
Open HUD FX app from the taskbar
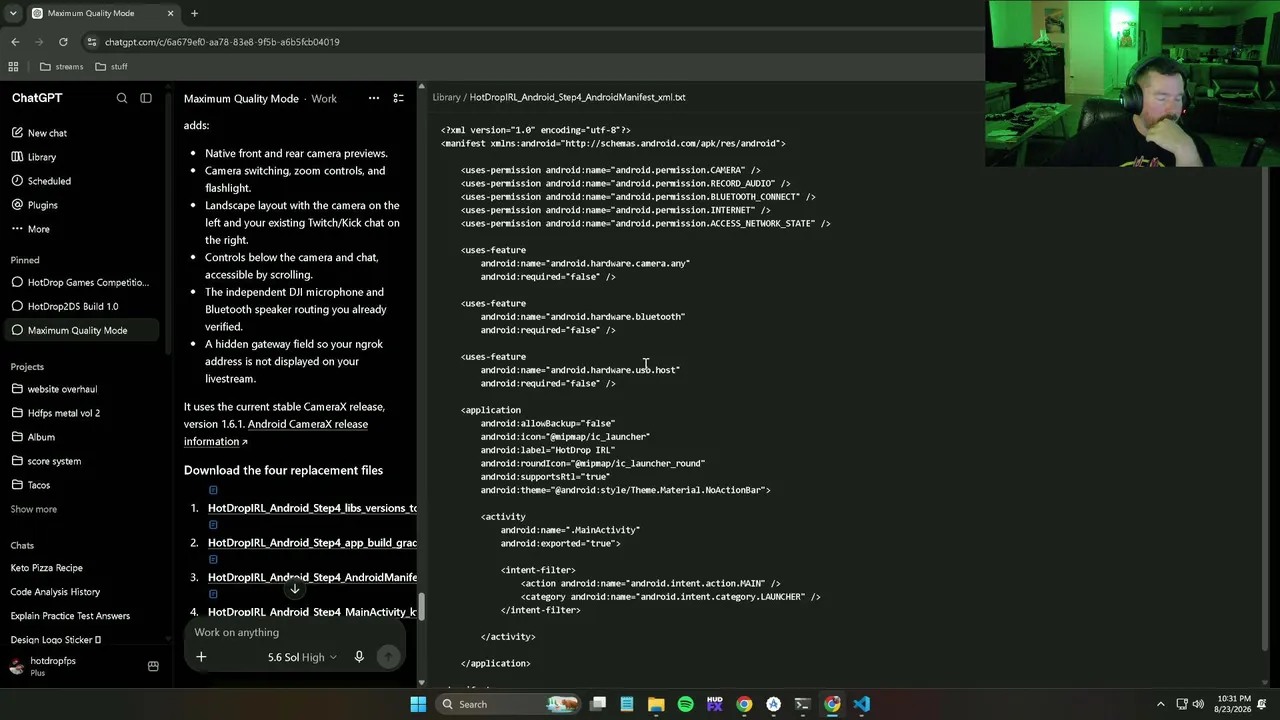714,704
